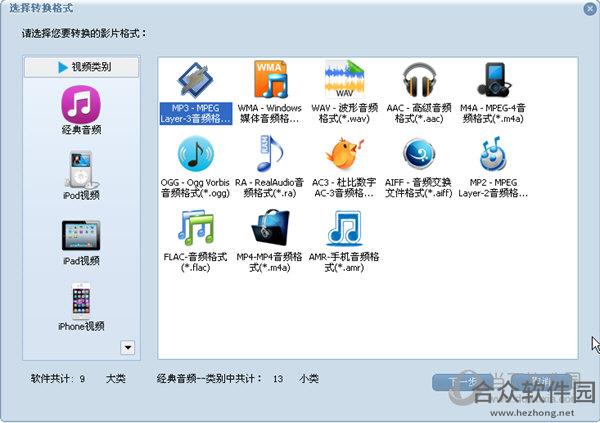This screenshot has width=600, height=423.
Task: Choose the WMA Windows media audio icon
Action: point(270,80)
